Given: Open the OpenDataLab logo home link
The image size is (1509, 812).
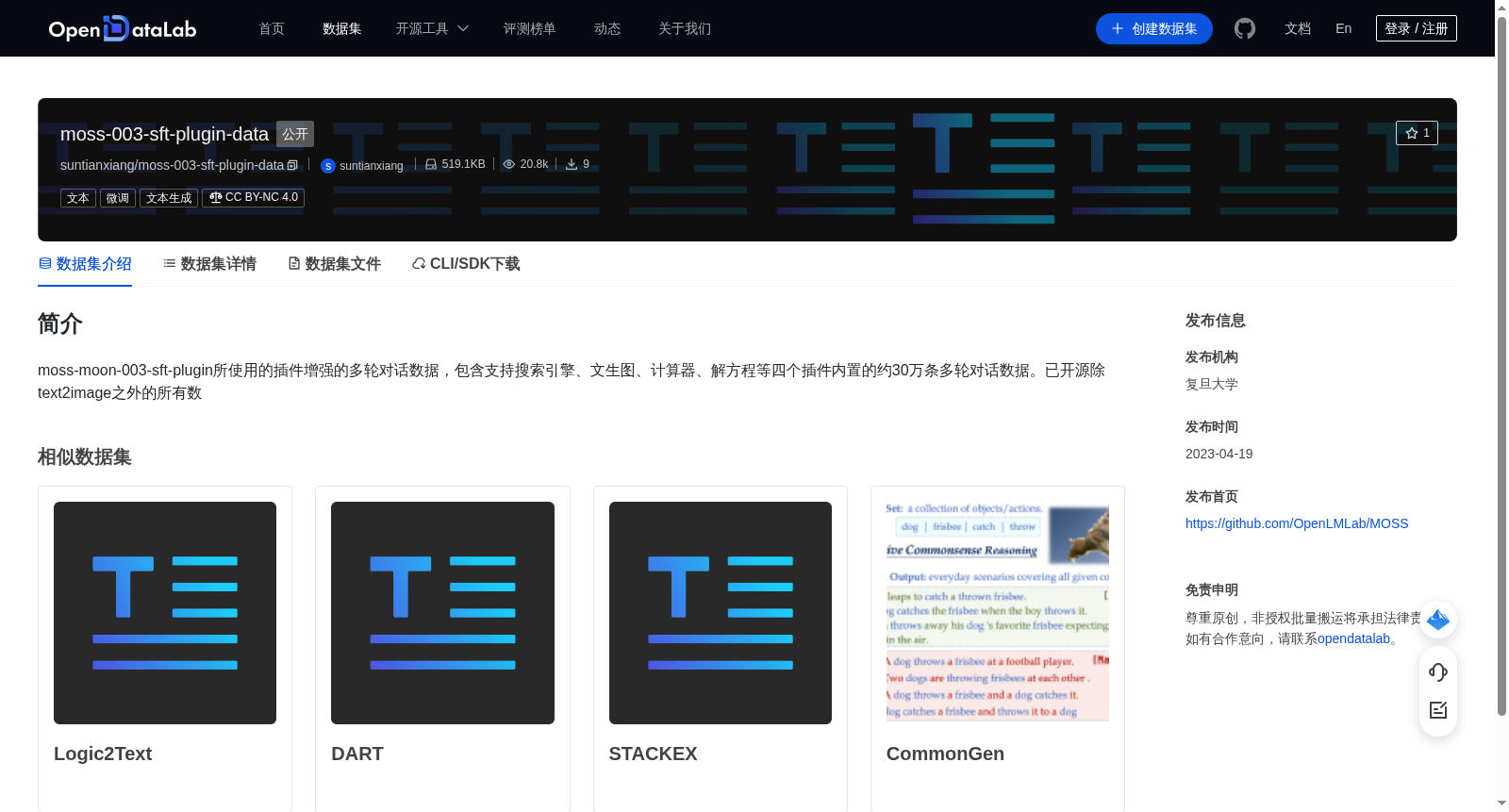Looking at the screenshot, I should coord(123,28).
